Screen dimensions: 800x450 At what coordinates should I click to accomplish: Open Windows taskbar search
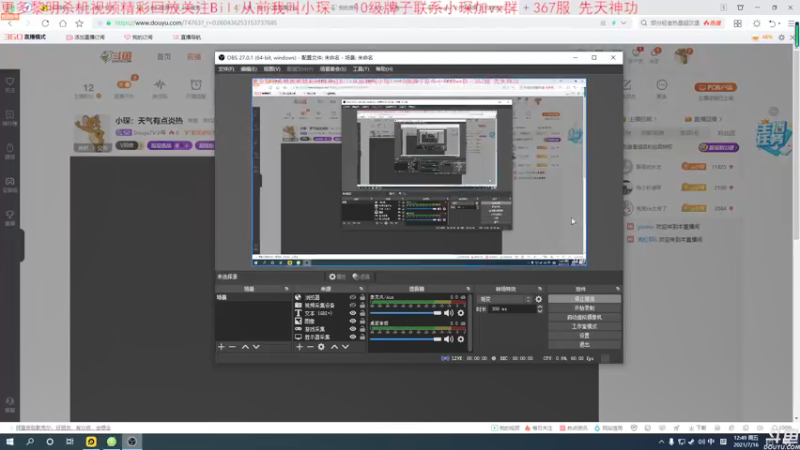coord(30,442)
